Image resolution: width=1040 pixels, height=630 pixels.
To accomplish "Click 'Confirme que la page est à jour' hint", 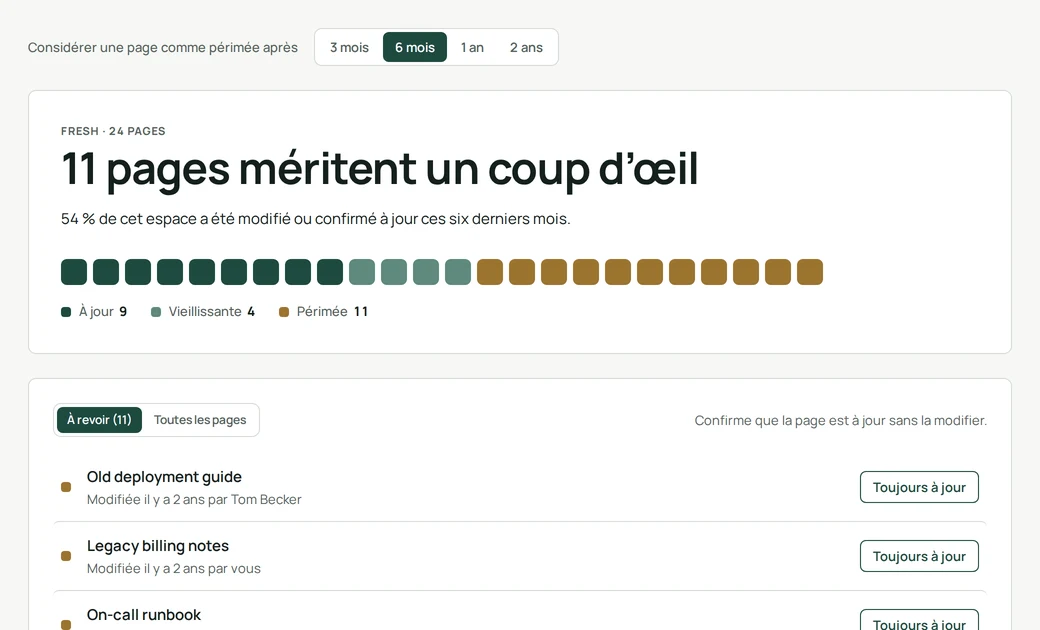I will (x=840, y=420).
